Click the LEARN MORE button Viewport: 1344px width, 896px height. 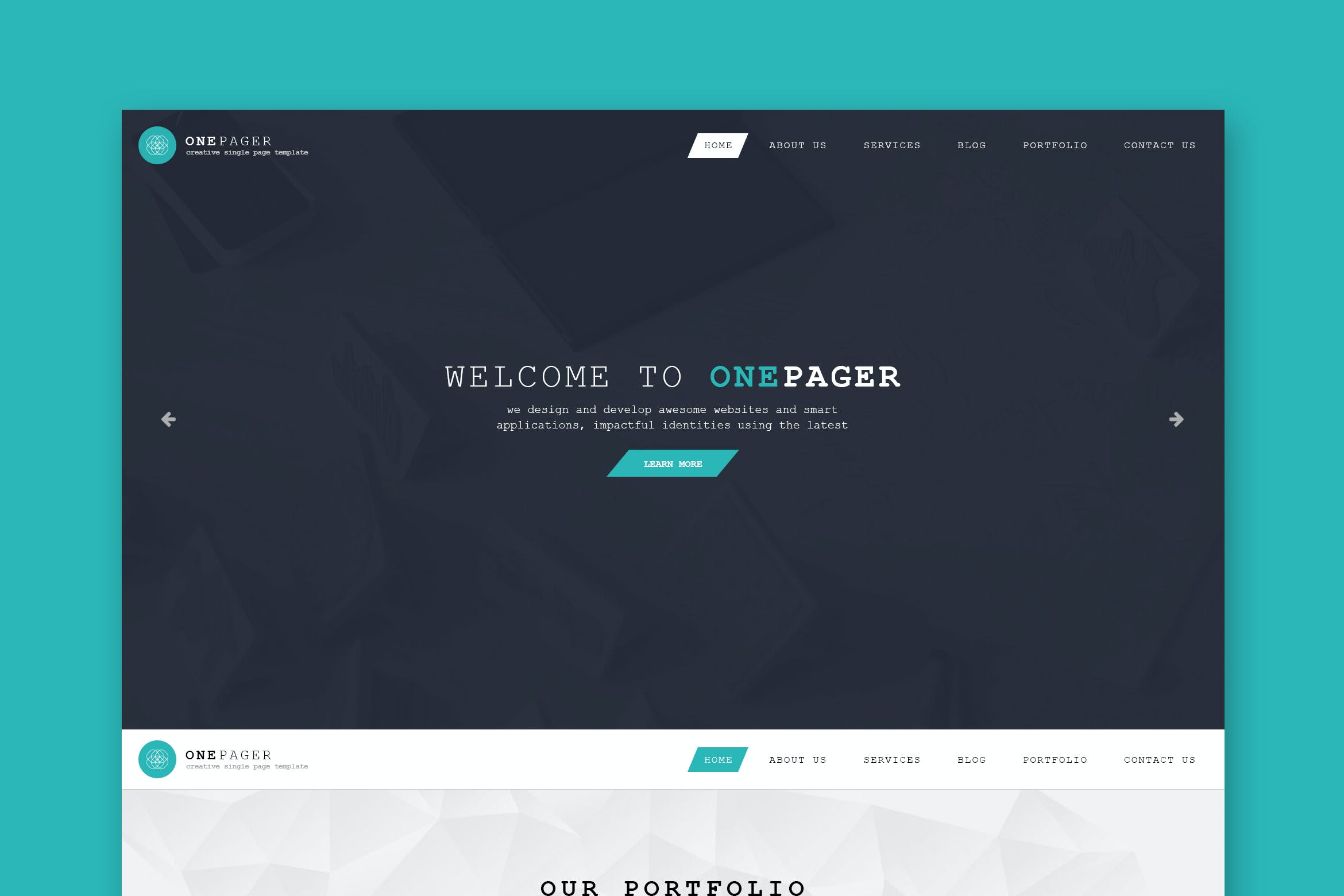[672, 463]
